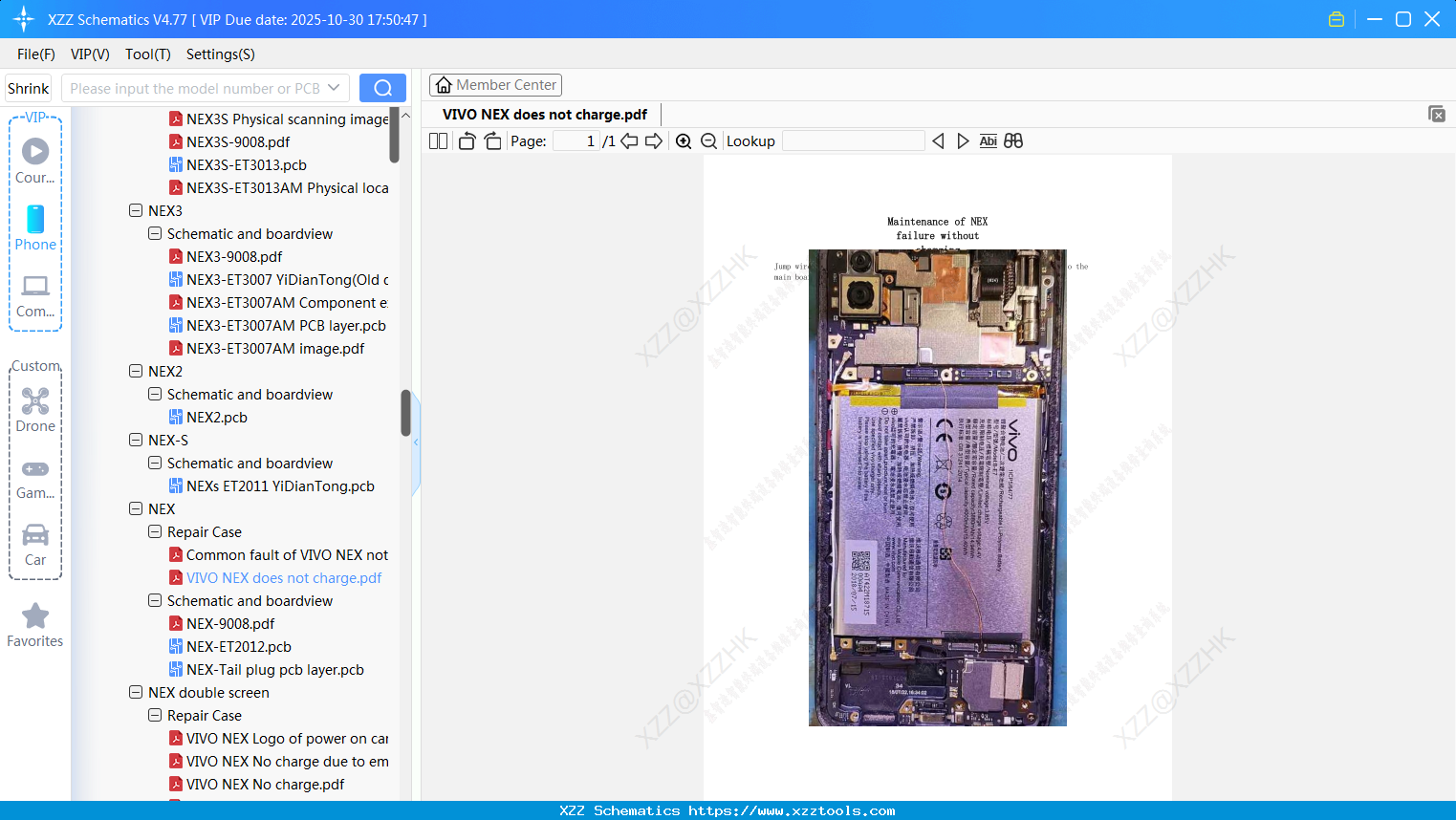Select the VIVO NEX does not charge.pdf tab
Image resolution: width=1456 pixels, height=820 pixels.
(x=545, y=115)
